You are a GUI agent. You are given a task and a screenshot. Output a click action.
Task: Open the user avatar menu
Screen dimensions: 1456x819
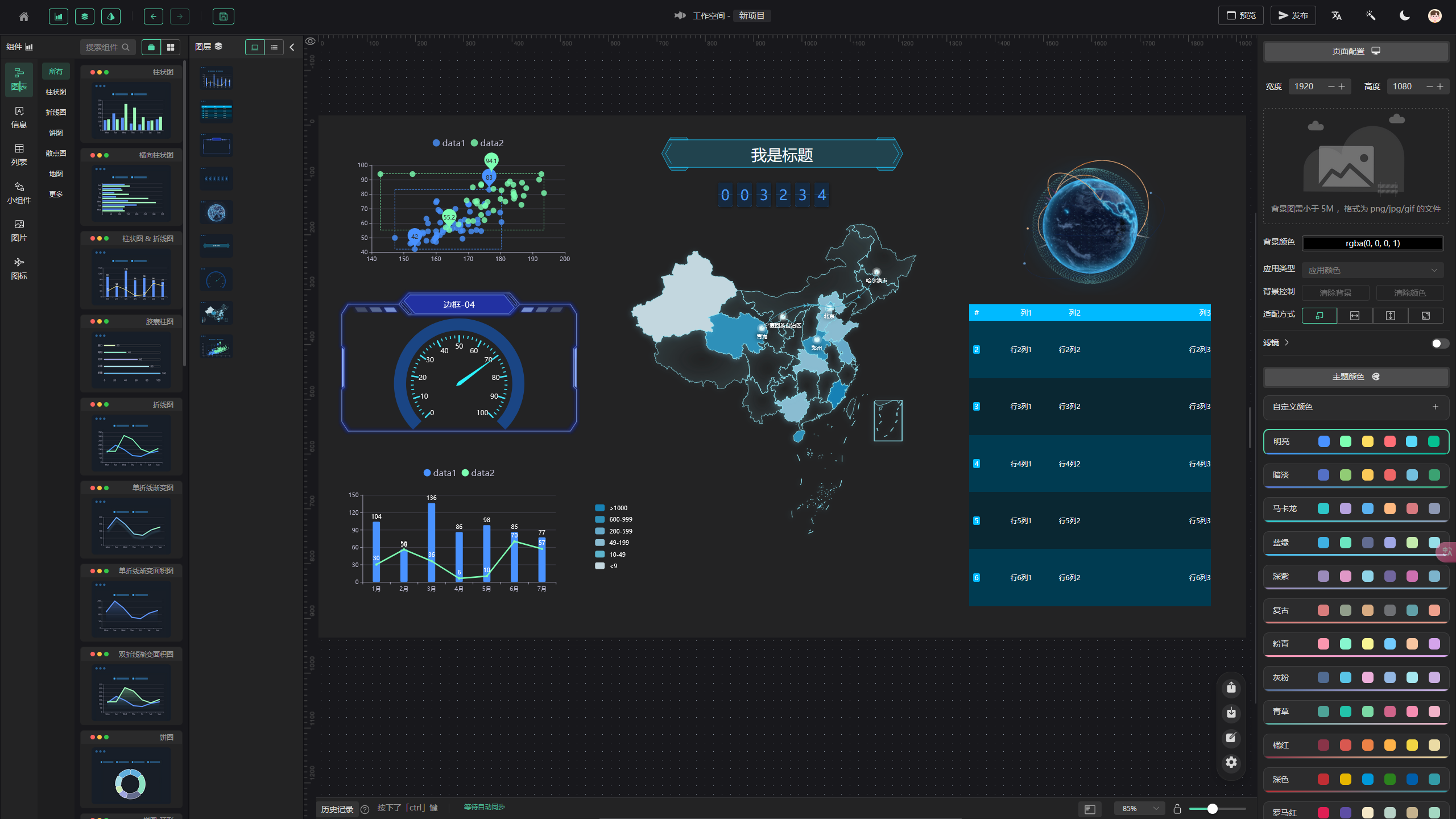click(1435, 15)
